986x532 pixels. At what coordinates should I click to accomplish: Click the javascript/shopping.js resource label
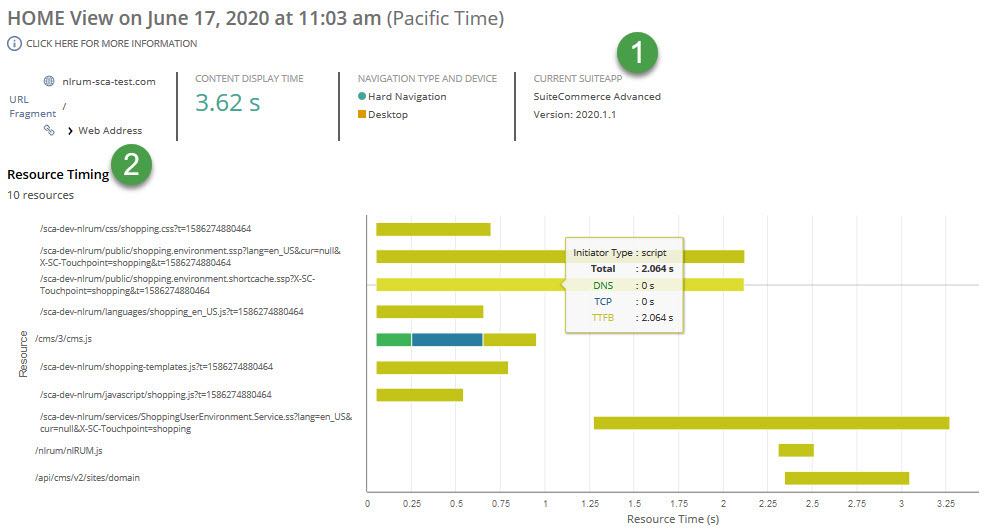tap(155, 395)
